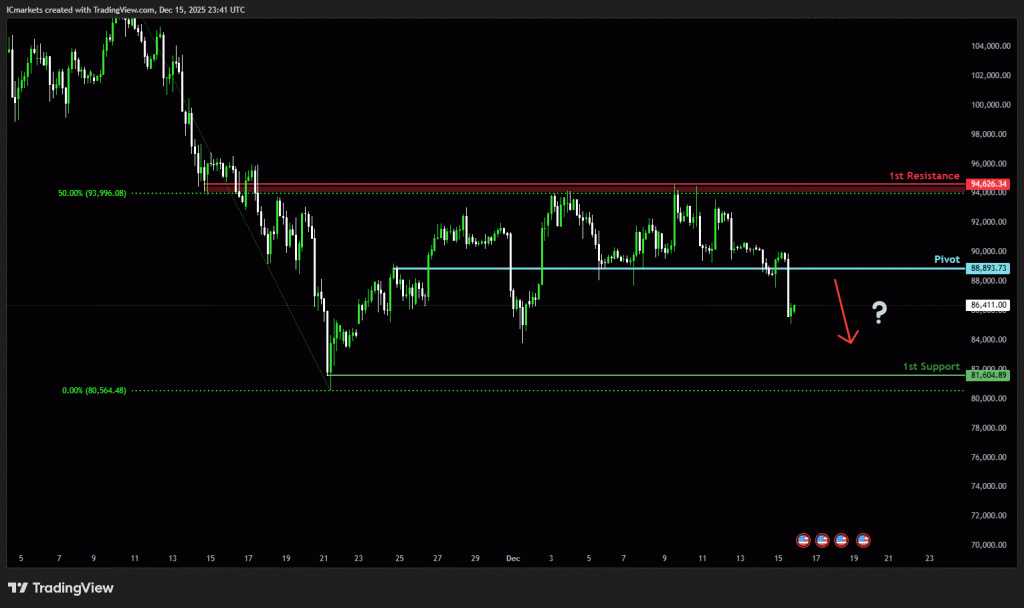Screen dimensions: 1024x608
Task: Click the third US flag economic event icon
Action: pos(841,540)
